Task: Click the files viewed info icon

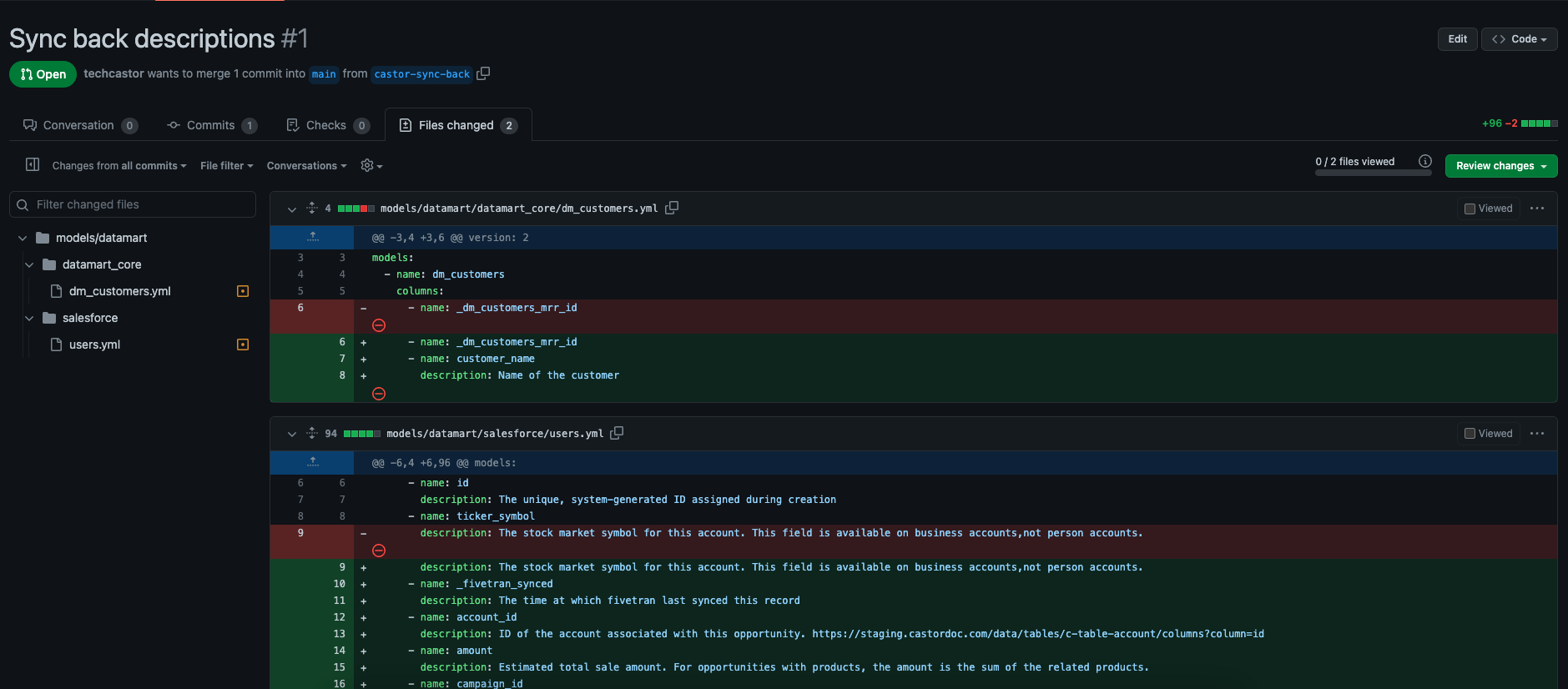Action: click(1425, 161)
